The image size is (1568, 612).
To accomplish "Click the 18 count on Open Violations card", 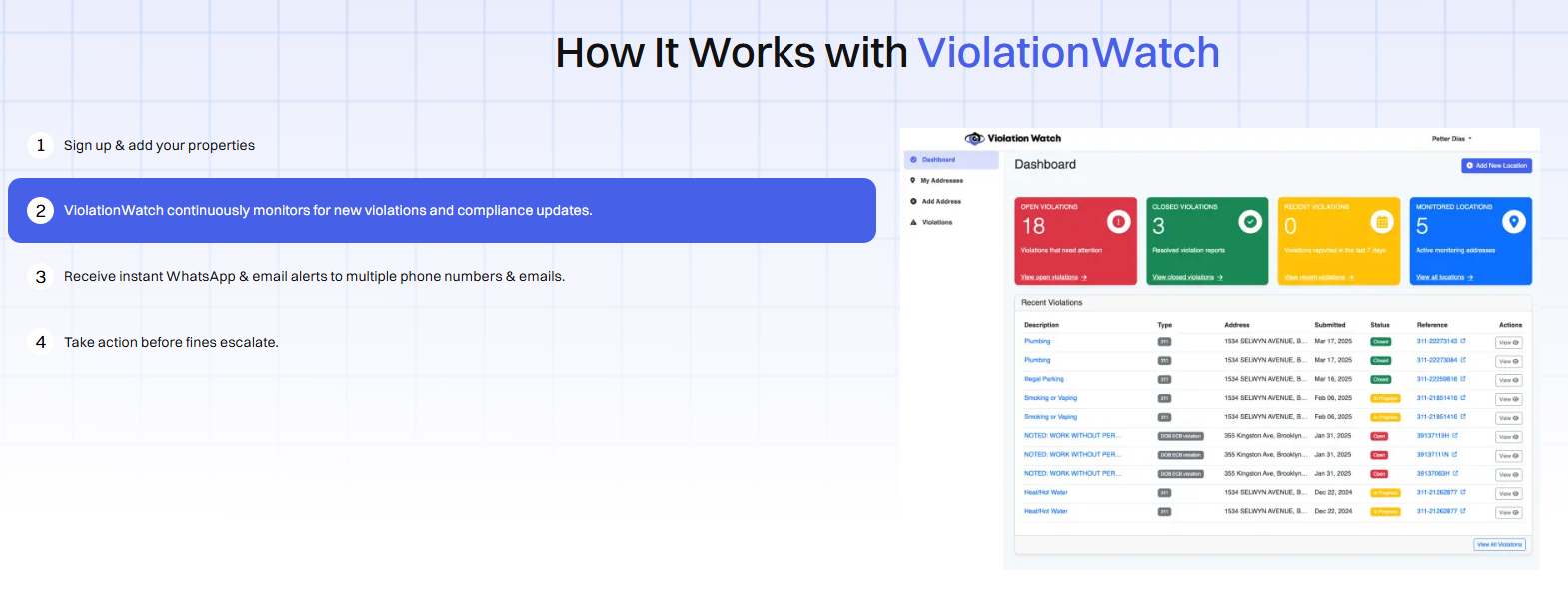I will point(1033,226).
